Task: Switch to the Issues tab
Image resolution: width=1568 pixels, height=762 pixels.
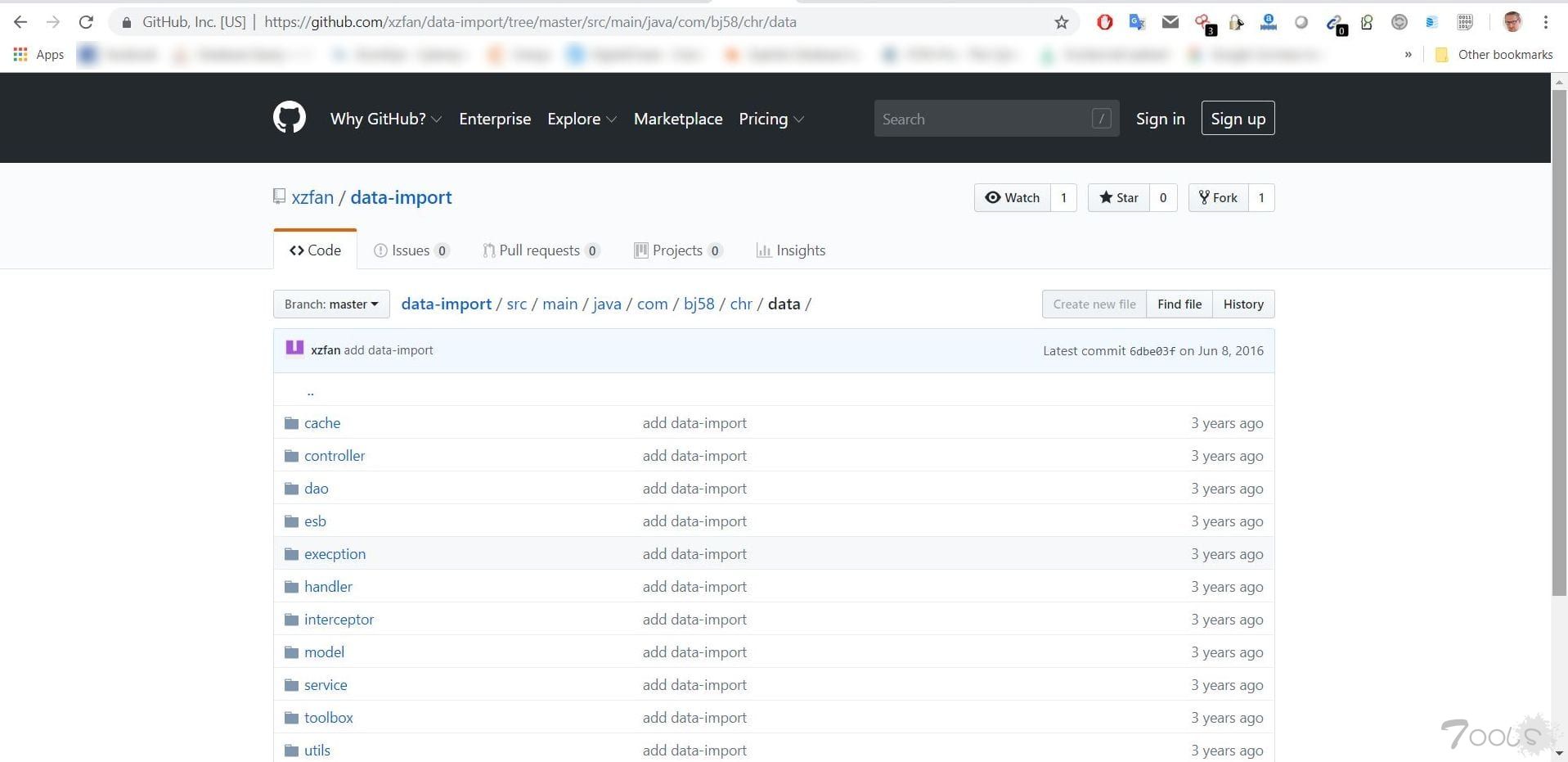Action: point(411,250)
